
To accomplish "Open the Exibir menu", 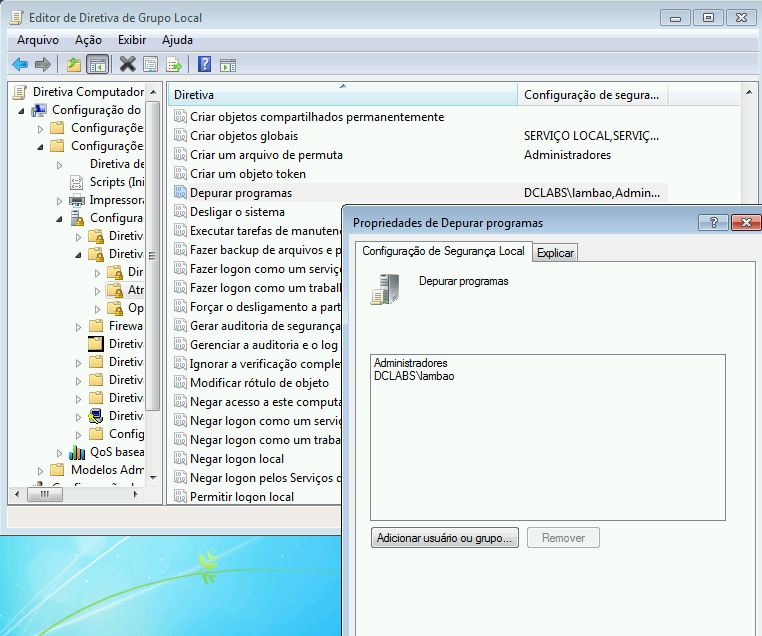I will click(x=131, y=39).
